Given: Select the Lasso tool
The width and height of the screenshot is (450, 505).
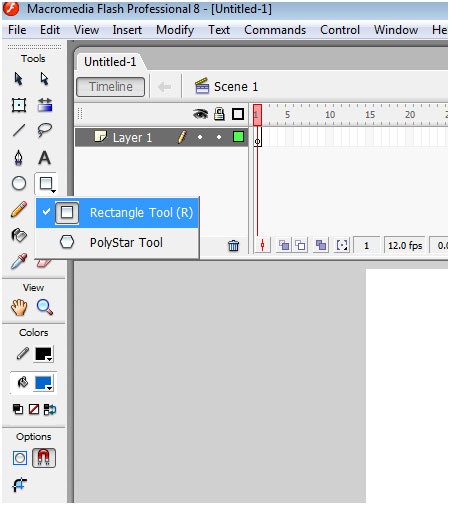Looking at the screenshot, I should tap(44, 130).
